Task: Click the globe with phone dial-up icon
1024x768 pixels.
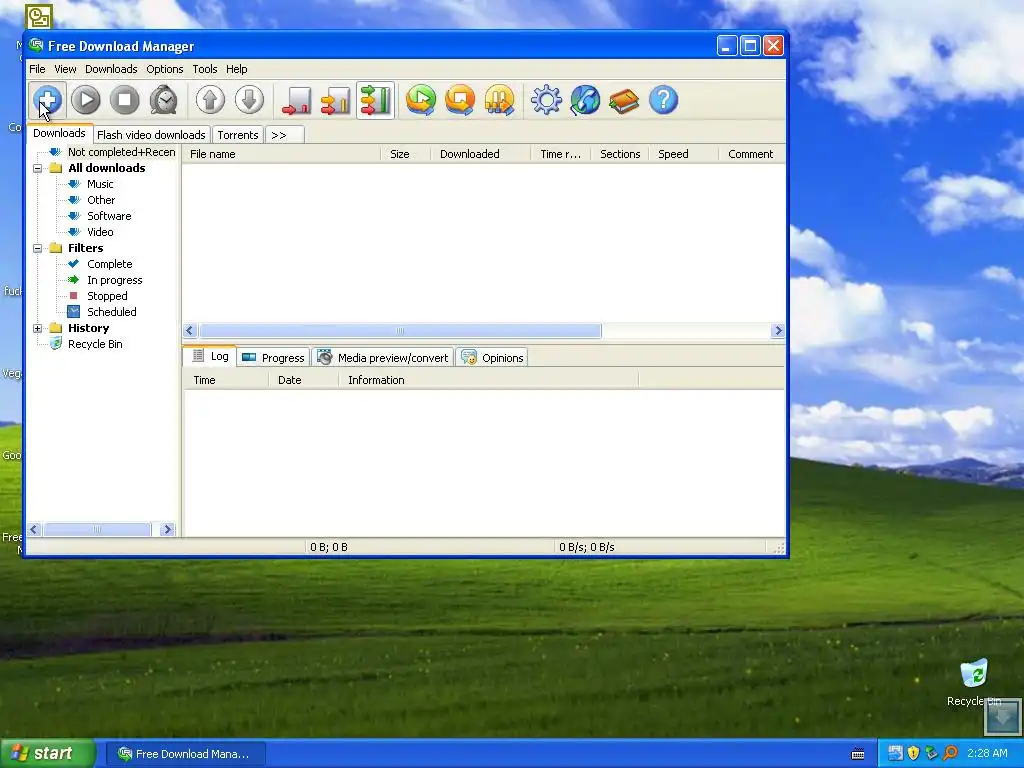Action: (x=585, y=100)
